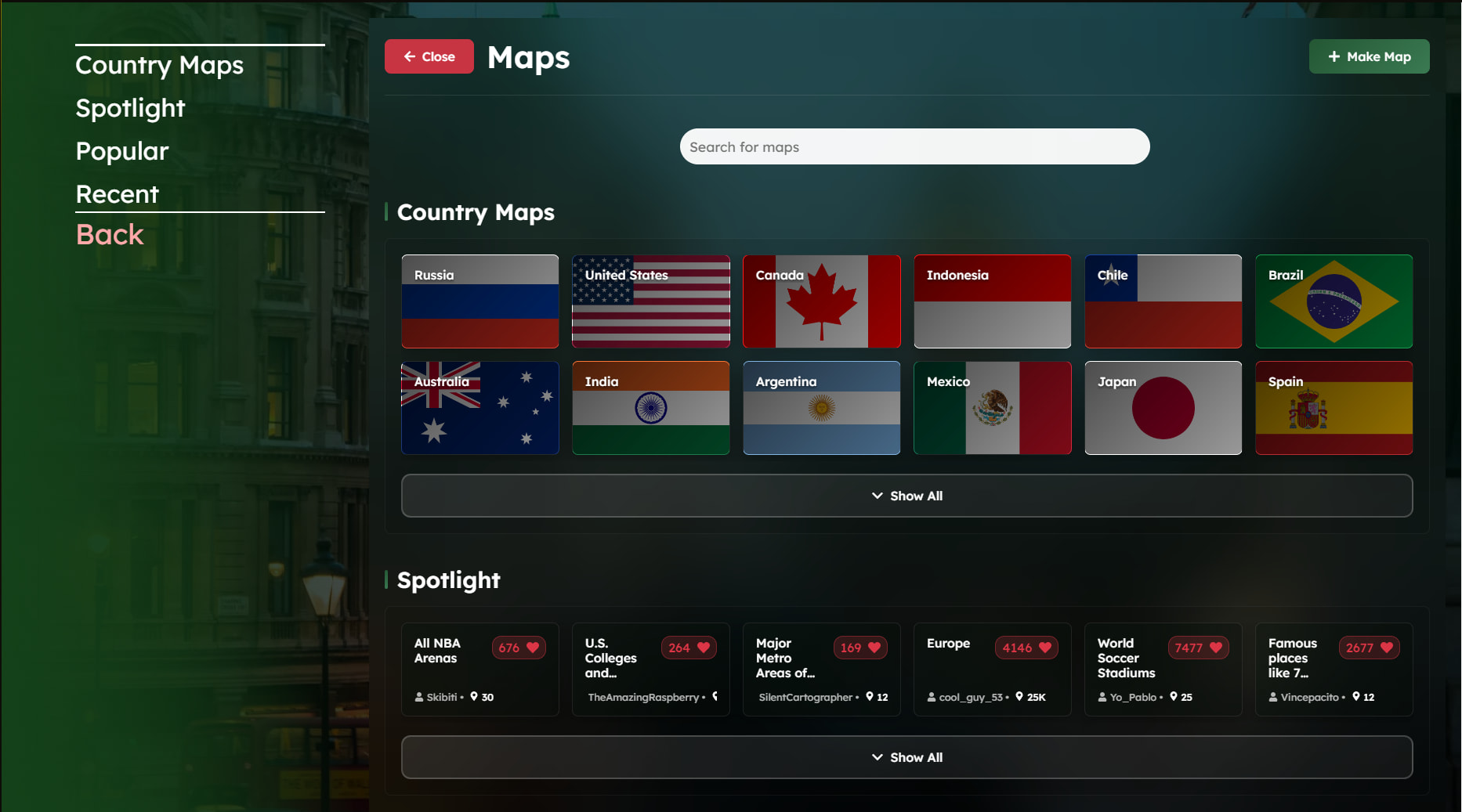The width and height of the screenshot is (1462, 812).
Task: Click the plus icon on Make Map
Action: click(1334, 56)
